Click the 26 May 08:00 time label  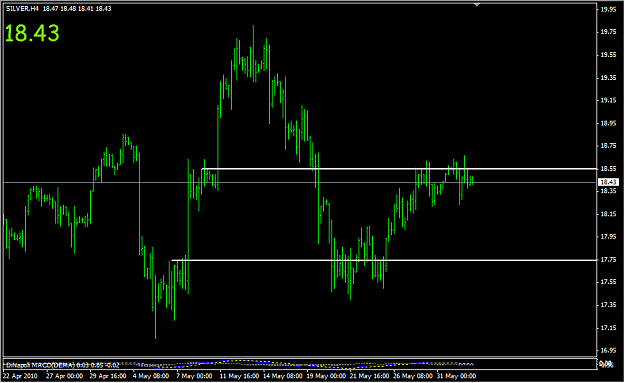click(x=412, y=376)
